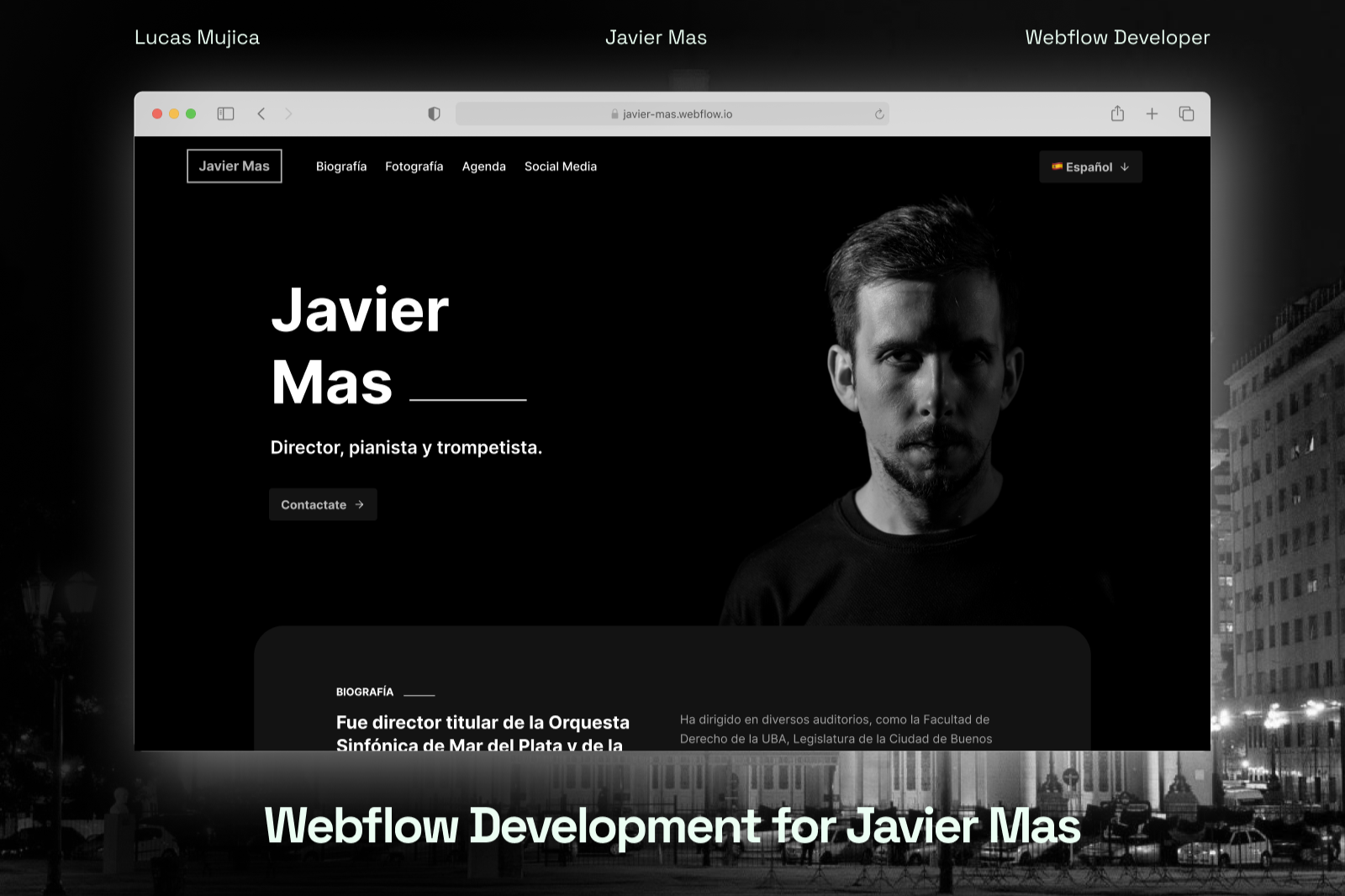This screenshot has width=1345, height=896.
Task: Open the privacy shield report icon
Action: point(434,113)
